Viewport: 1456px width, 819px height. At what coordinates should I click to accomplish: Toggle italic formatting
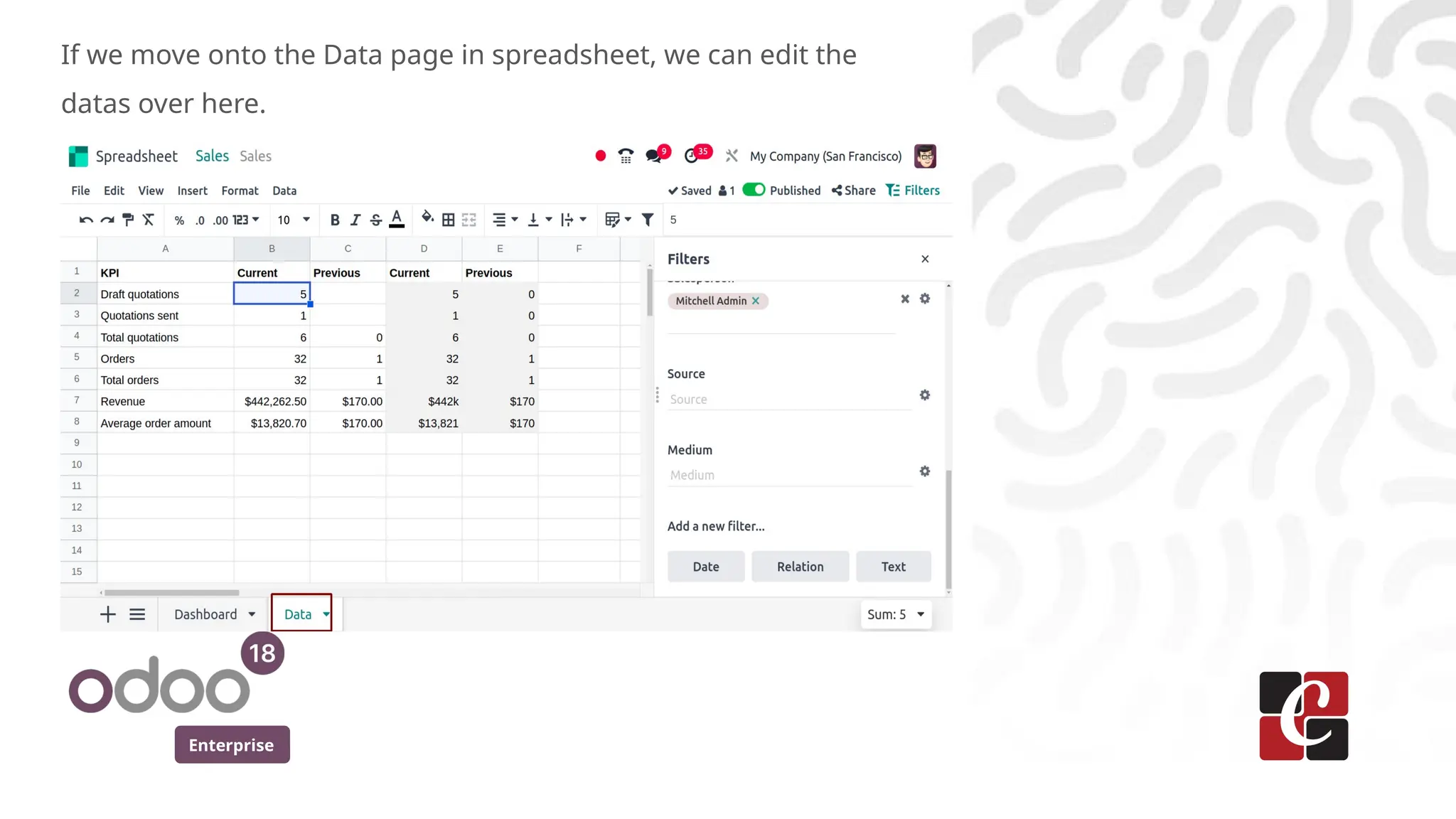point(355,220)
